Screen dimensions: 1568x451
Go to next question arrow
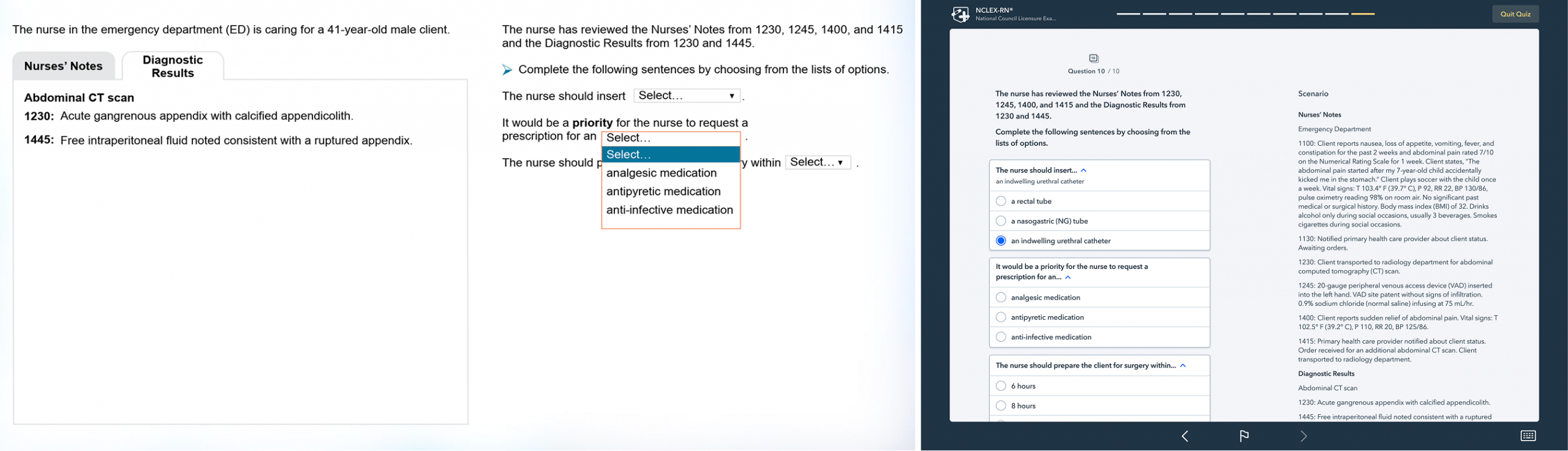coord(1303,436)
